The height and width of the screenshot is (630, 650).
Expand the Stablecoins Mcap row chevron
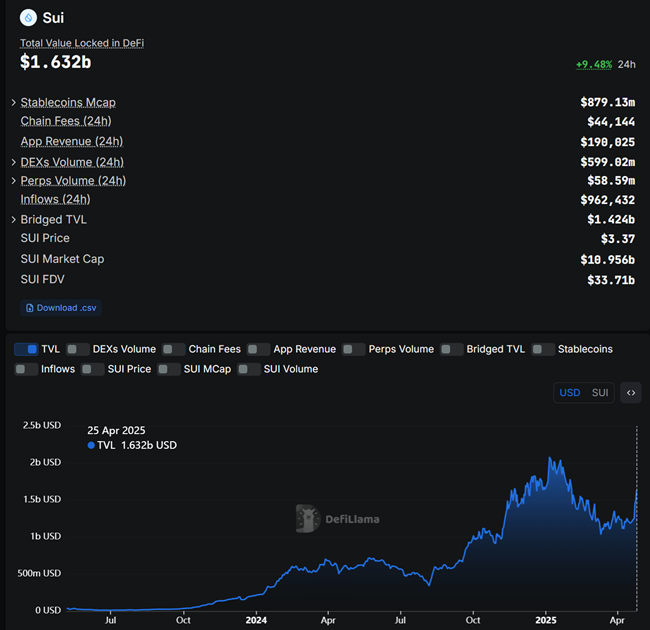tap(14, 102)
